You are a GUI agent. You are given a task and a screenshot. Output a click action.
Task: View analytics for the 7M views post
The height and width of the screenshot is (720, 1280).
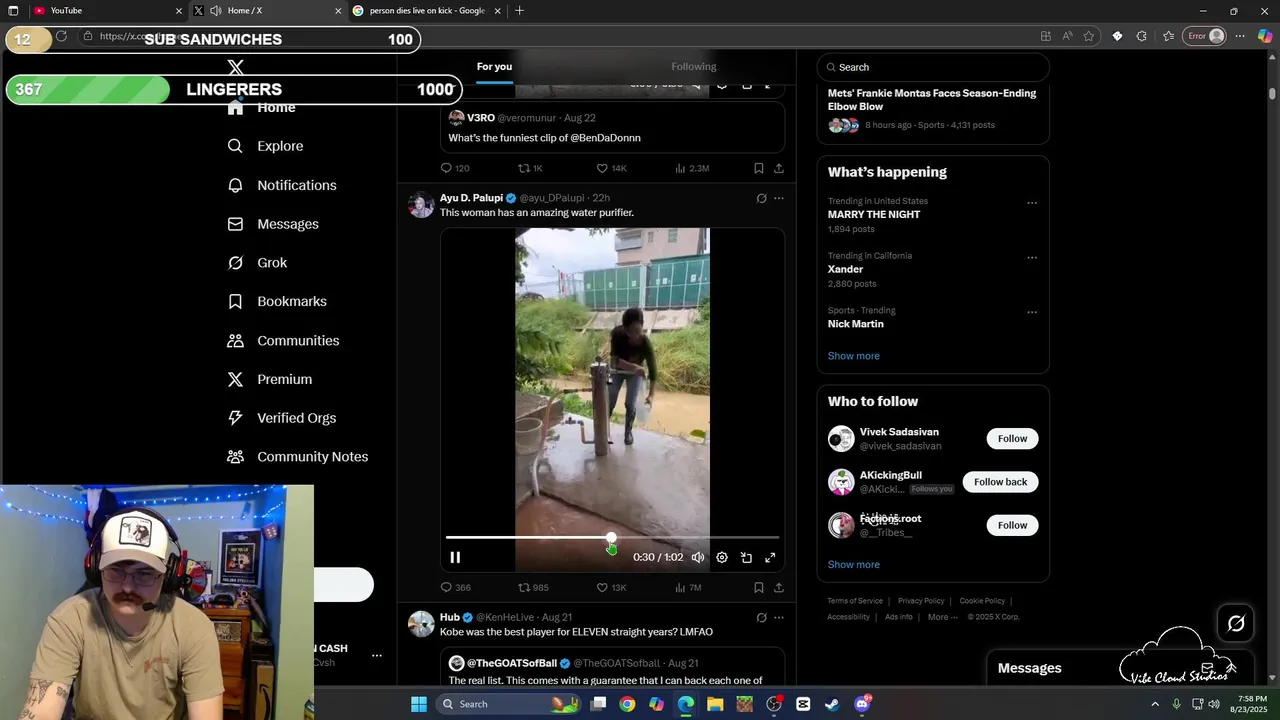pyautogui.click(x=688, y=588)
